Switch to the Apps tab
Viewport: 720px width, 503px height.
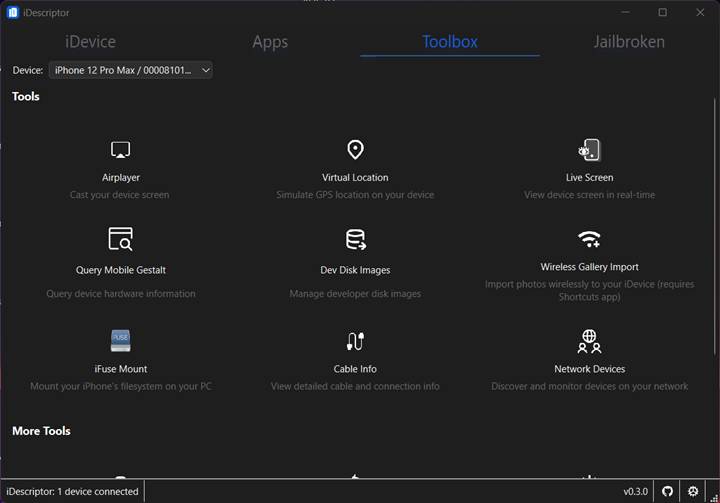[270, 42]
